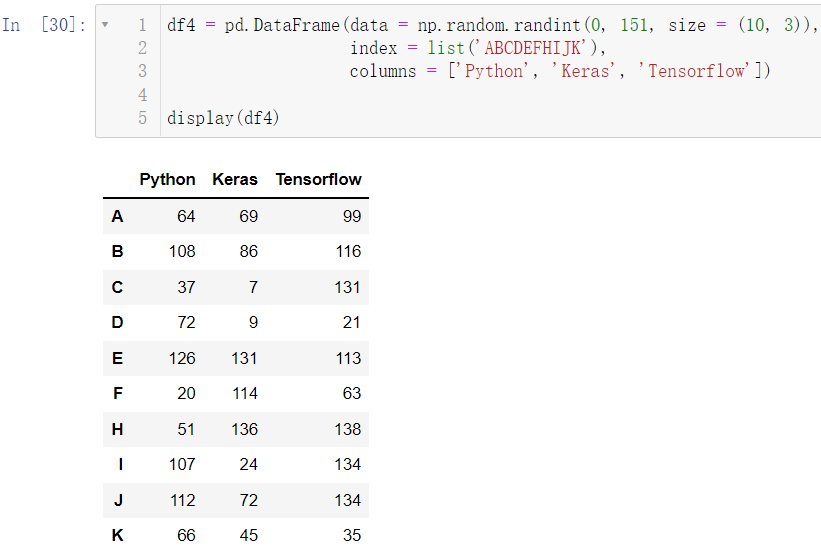
Task: Click Tensorflow value 131 in row C
Action: [348, 287]
